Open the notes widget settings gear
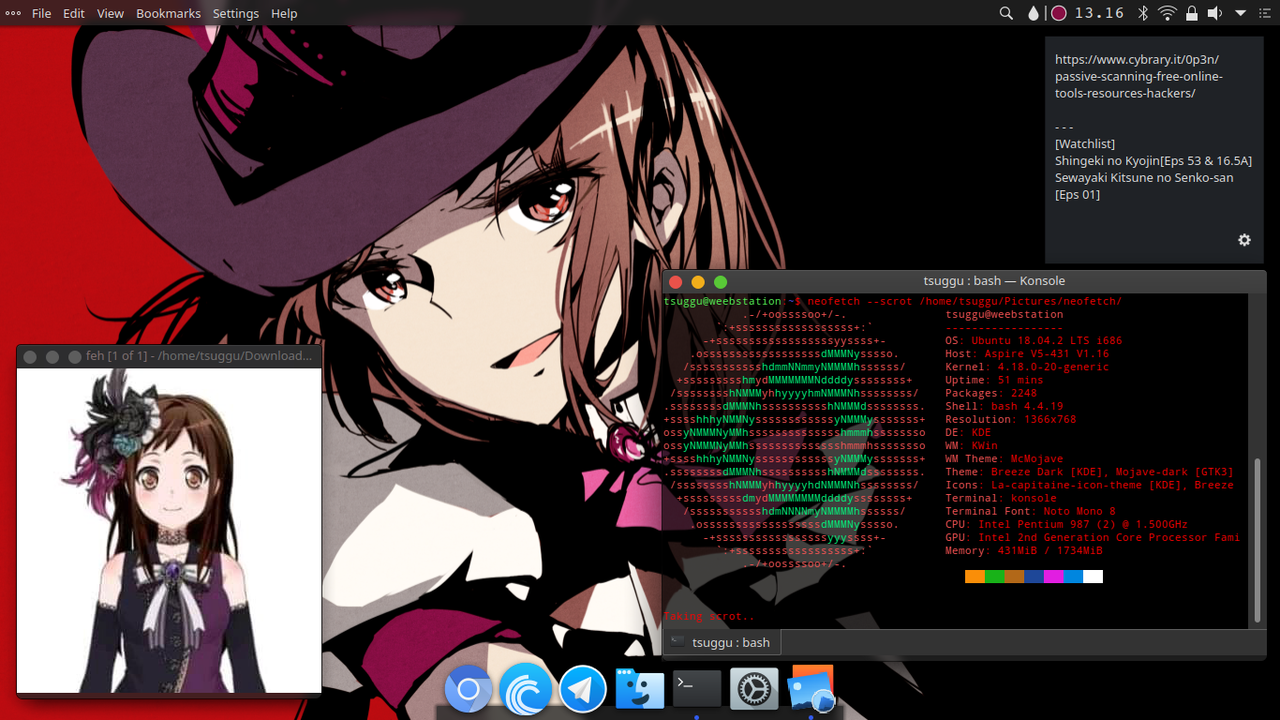Viewport: 1280px width, 720px height. (x=1244, y=240)
